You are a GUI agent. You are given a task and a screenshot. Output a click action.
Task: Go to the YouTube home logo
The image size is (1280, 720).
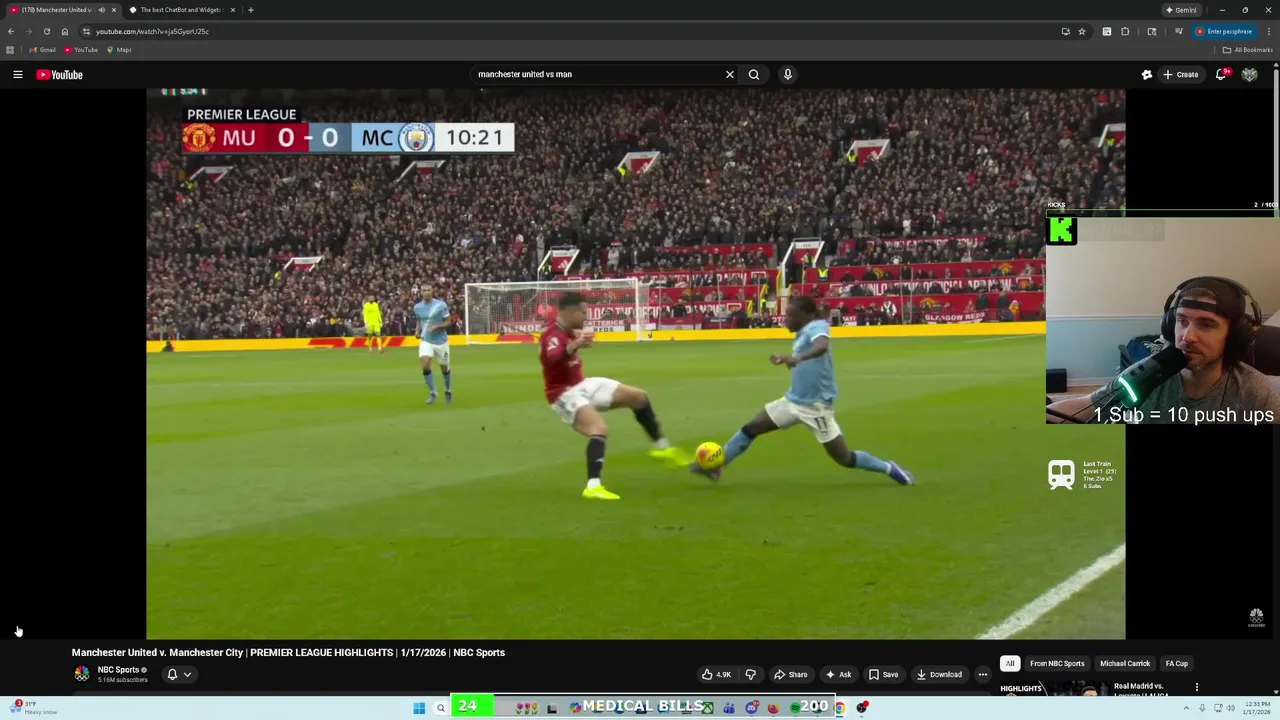point(60,74)
